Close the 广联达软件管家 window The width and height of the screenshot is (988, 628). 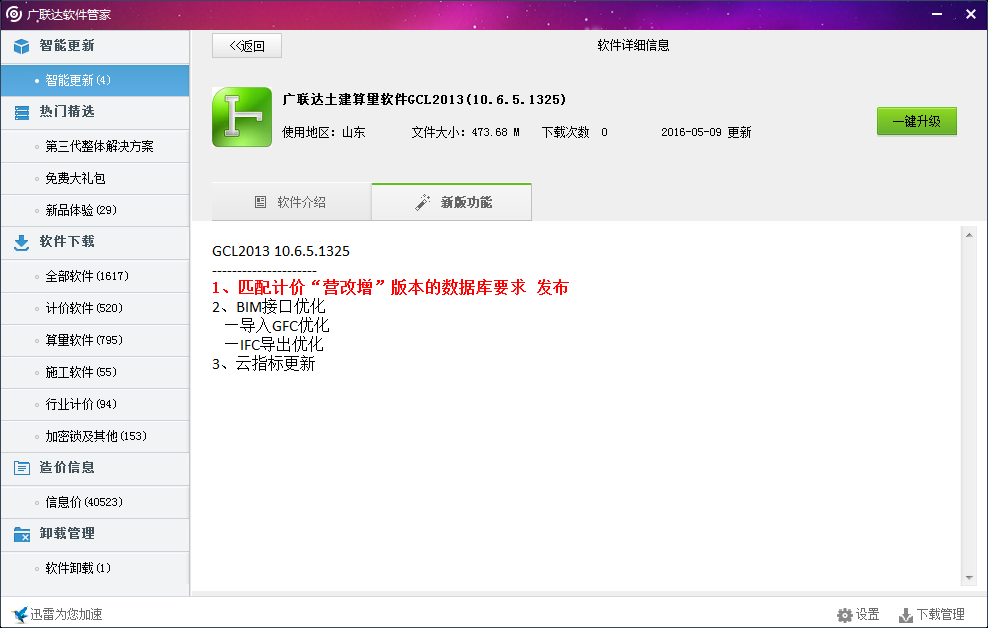(x=971, y=14)
